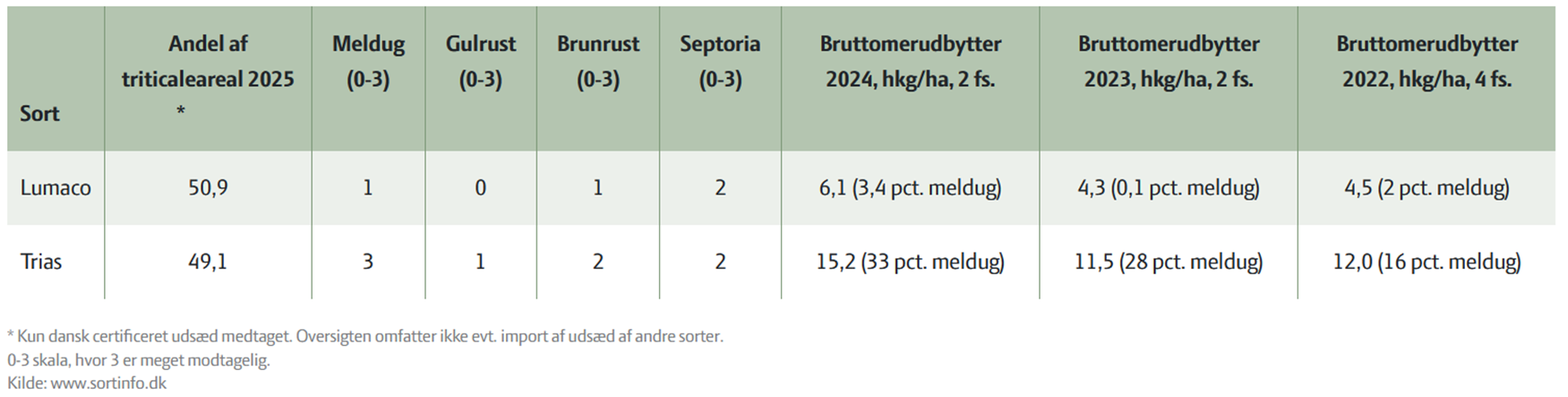Open the www.sortinfo.dk source link
This screenshot has height=397, width=1568.
point(108,383)
